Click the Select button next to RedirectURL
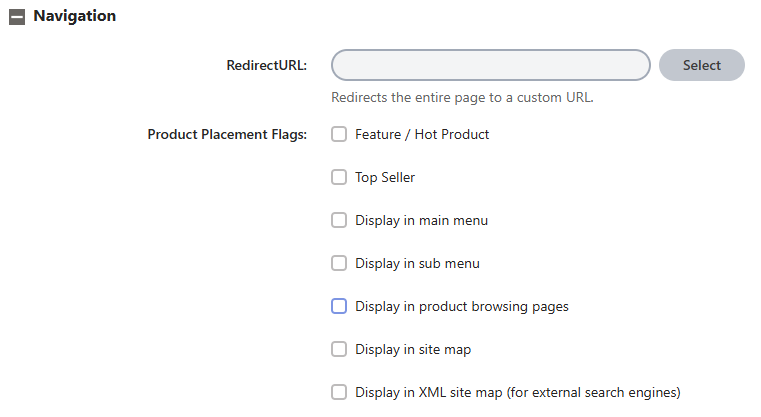This screenshot has width=761, height=417. coord(702,65)
